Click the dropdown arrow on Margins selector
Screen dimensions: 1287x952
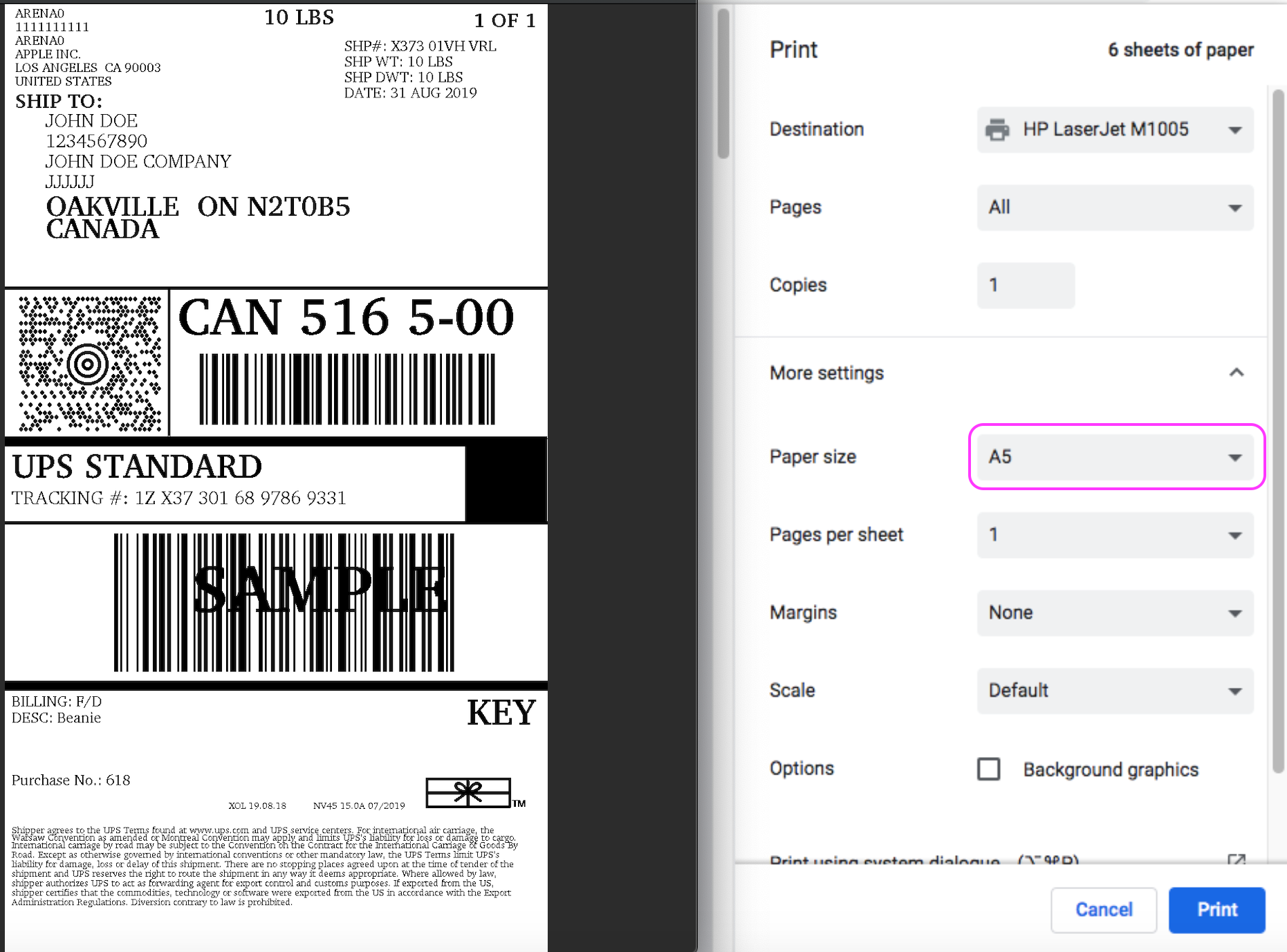[1234, 613]
